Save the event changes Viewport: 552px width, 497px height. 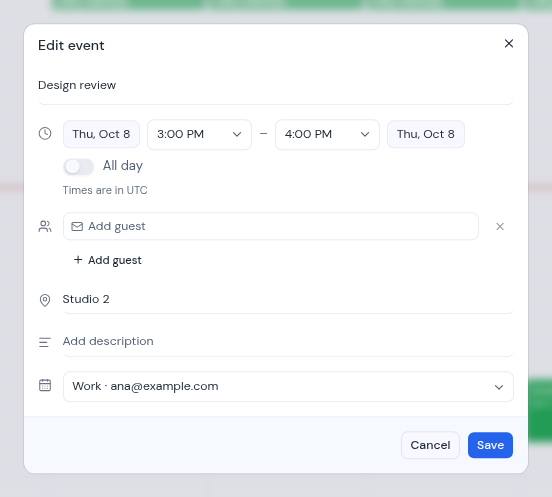coord(490,445)
